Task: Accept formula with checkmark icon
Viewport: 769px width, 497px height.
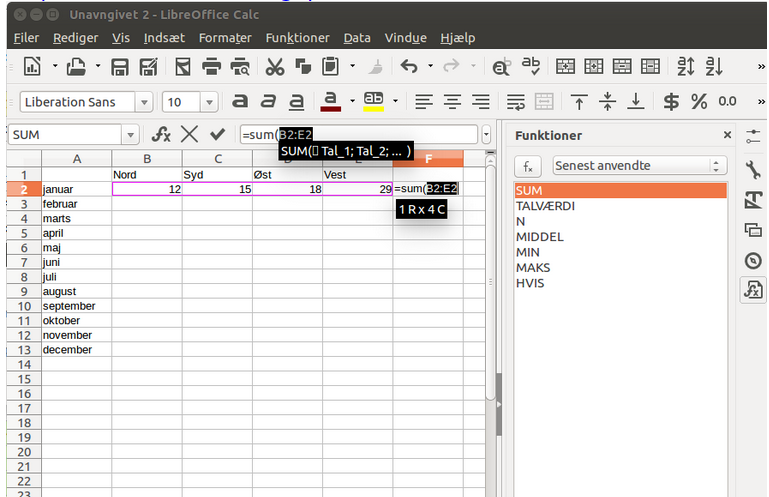Action: click(217, 134)
